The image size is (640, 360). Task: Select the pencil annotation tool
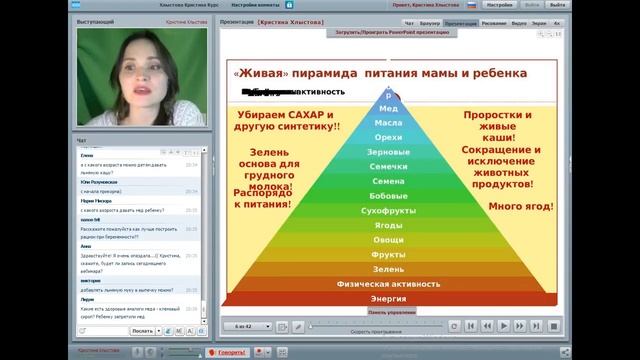pos(298,327)
